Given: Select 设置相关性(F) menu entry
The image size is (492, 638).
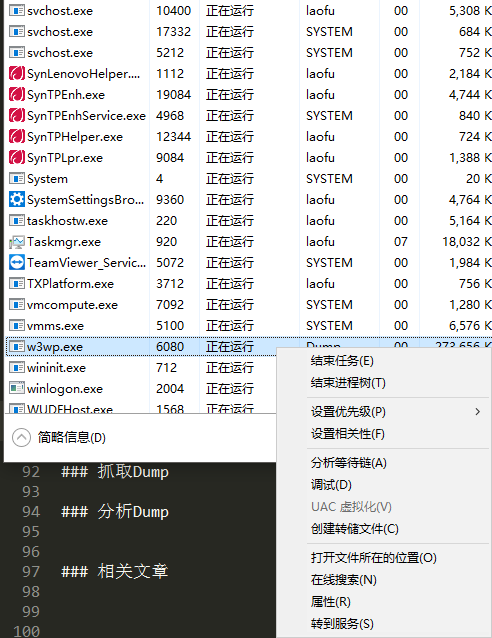Looking at the screenshot, I should 348,434.
